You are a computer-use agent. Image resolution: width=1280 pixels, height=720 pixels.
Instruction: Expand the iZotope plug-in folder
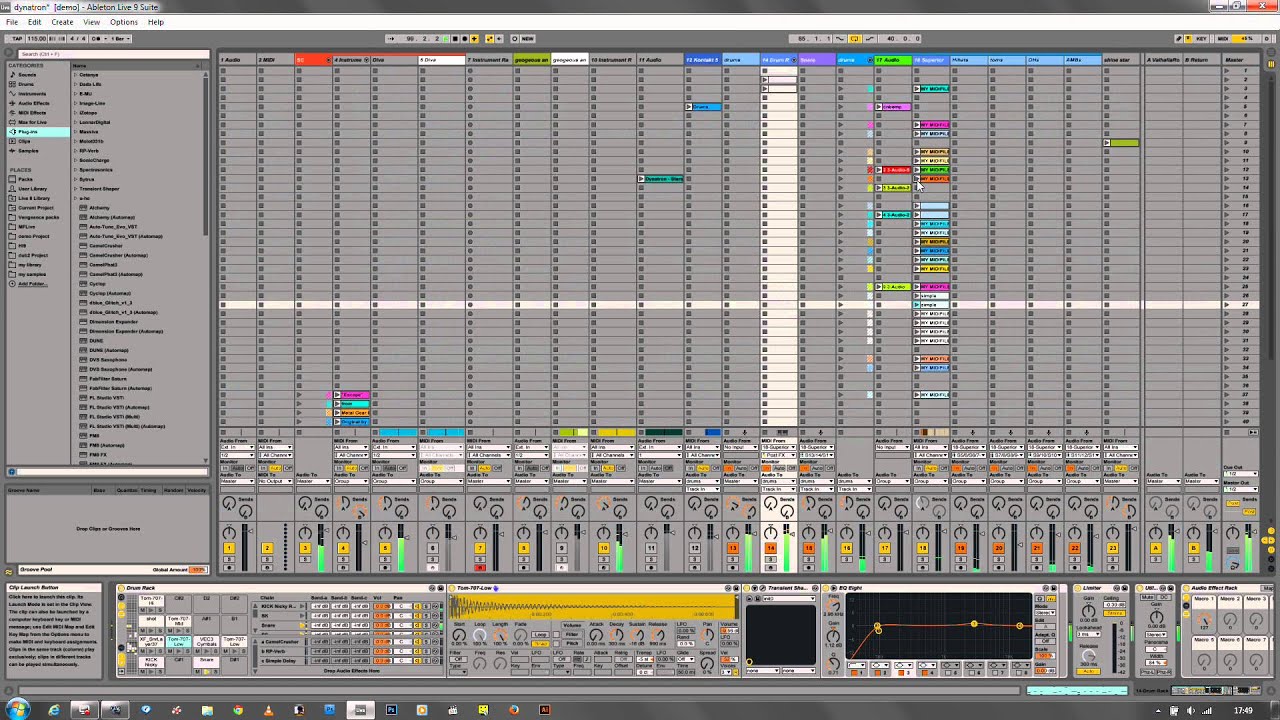[76, 113]
